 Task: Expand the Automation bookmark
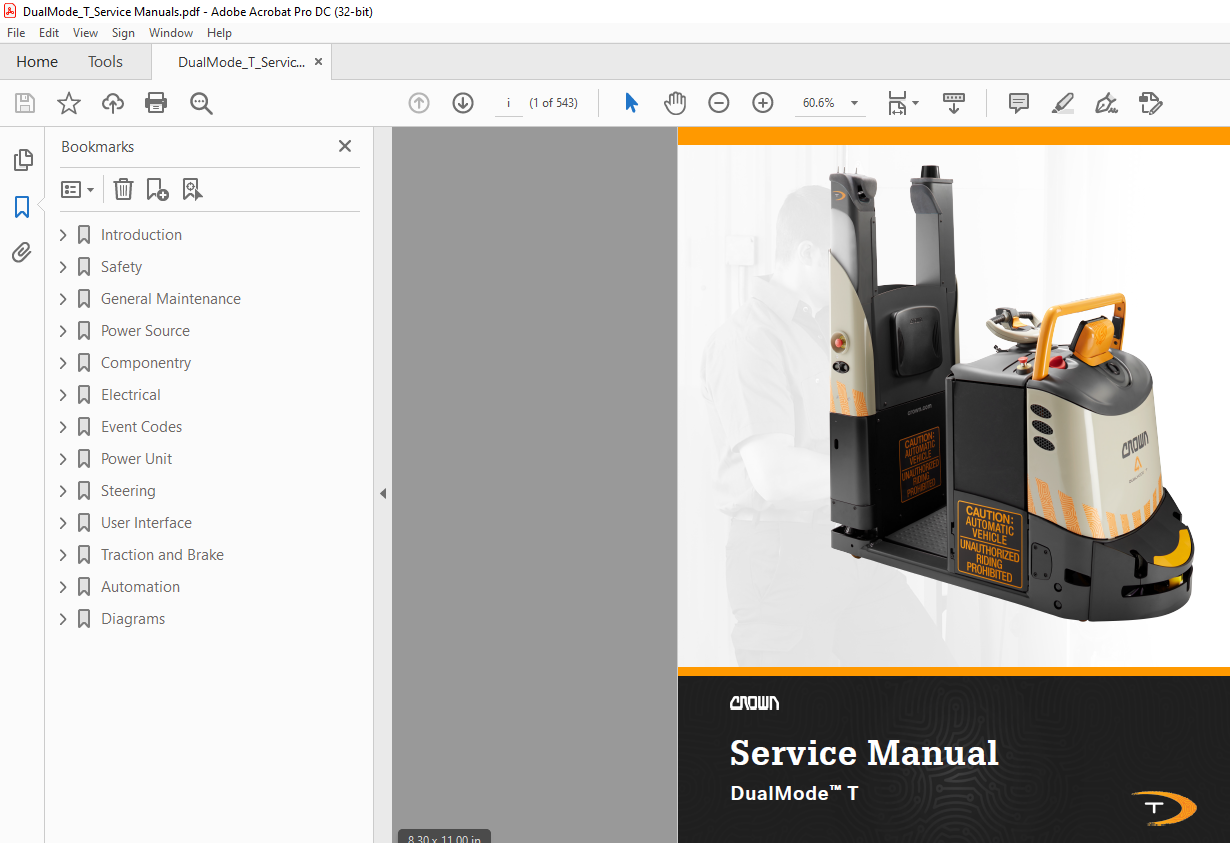point(63,587)
